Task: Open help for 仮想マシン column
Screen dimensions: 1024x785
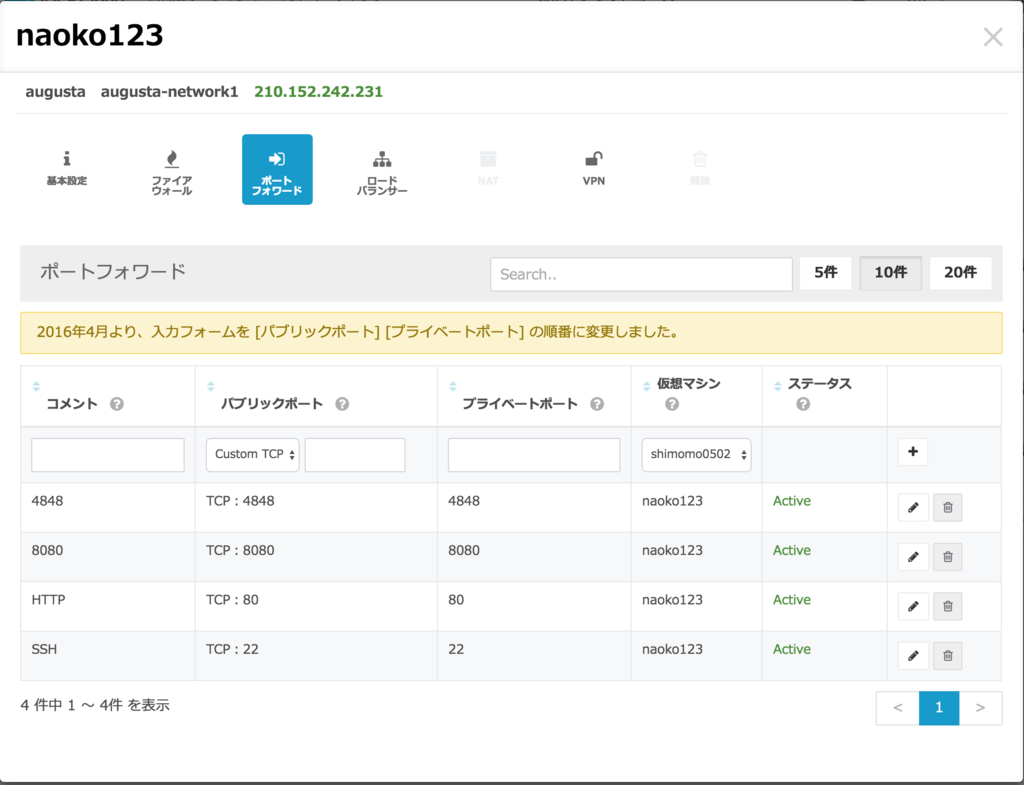Action: (x=672, y=404)
